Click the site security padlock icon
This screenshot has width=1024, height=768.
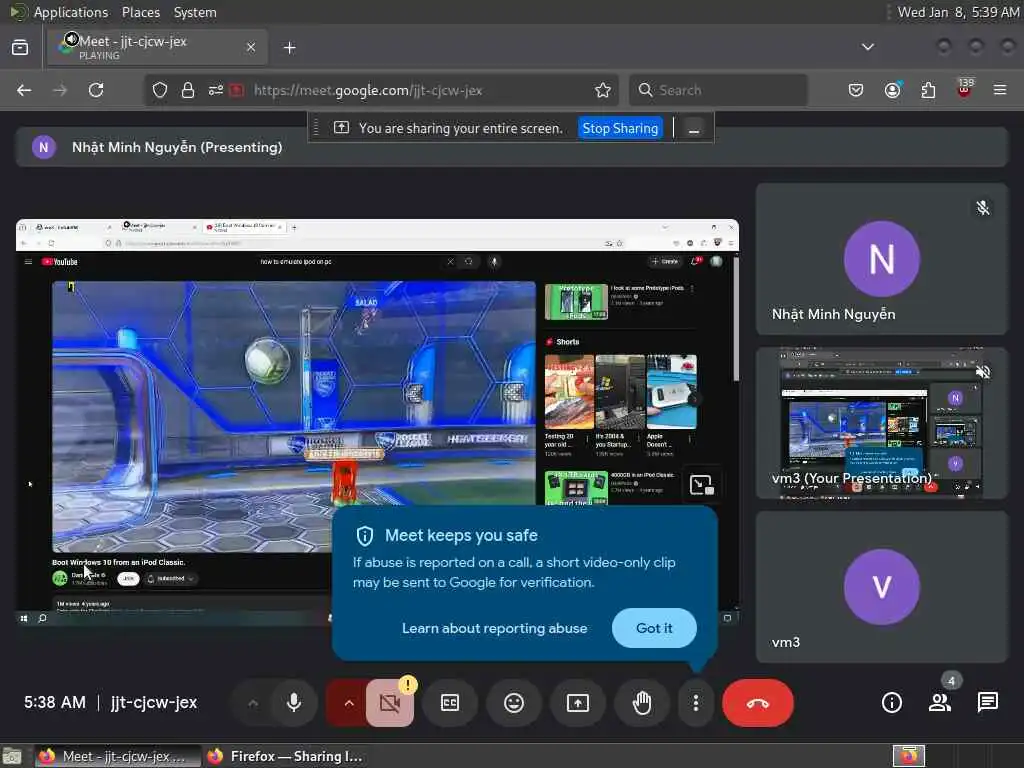187,90
